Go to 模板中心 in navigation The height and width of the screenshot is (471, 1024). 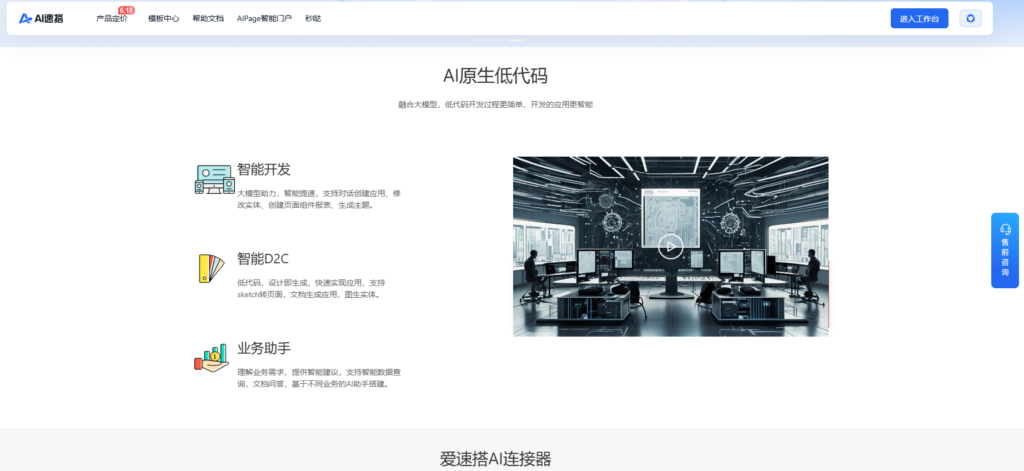163,19
